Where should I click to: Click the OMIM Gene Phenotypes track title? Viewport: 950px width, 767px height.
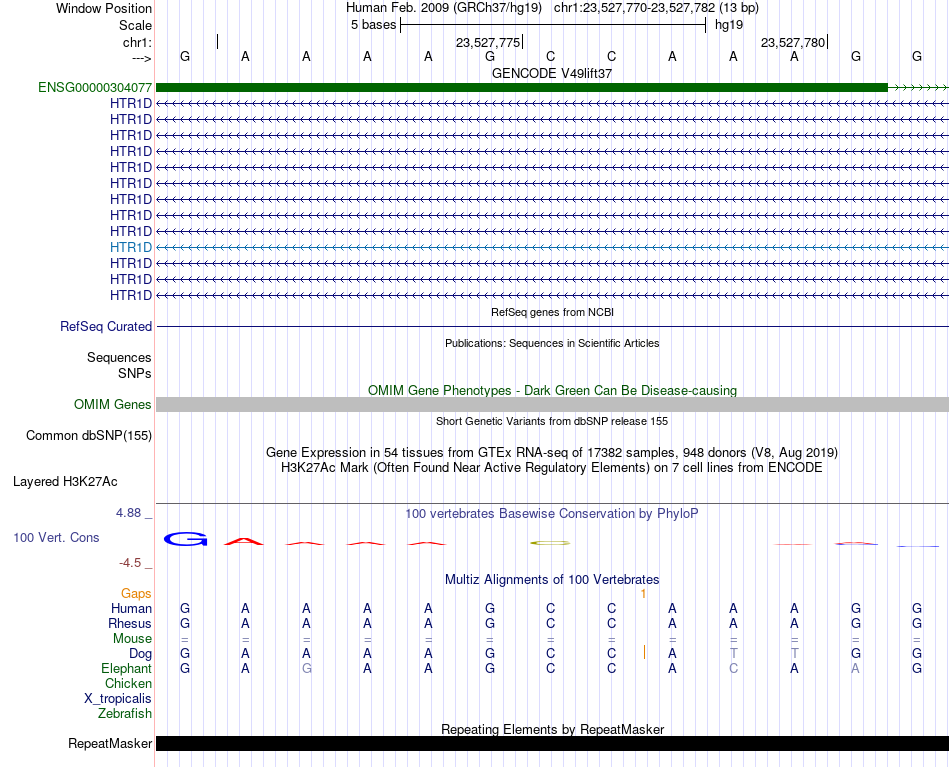click(x=552, y=390)
